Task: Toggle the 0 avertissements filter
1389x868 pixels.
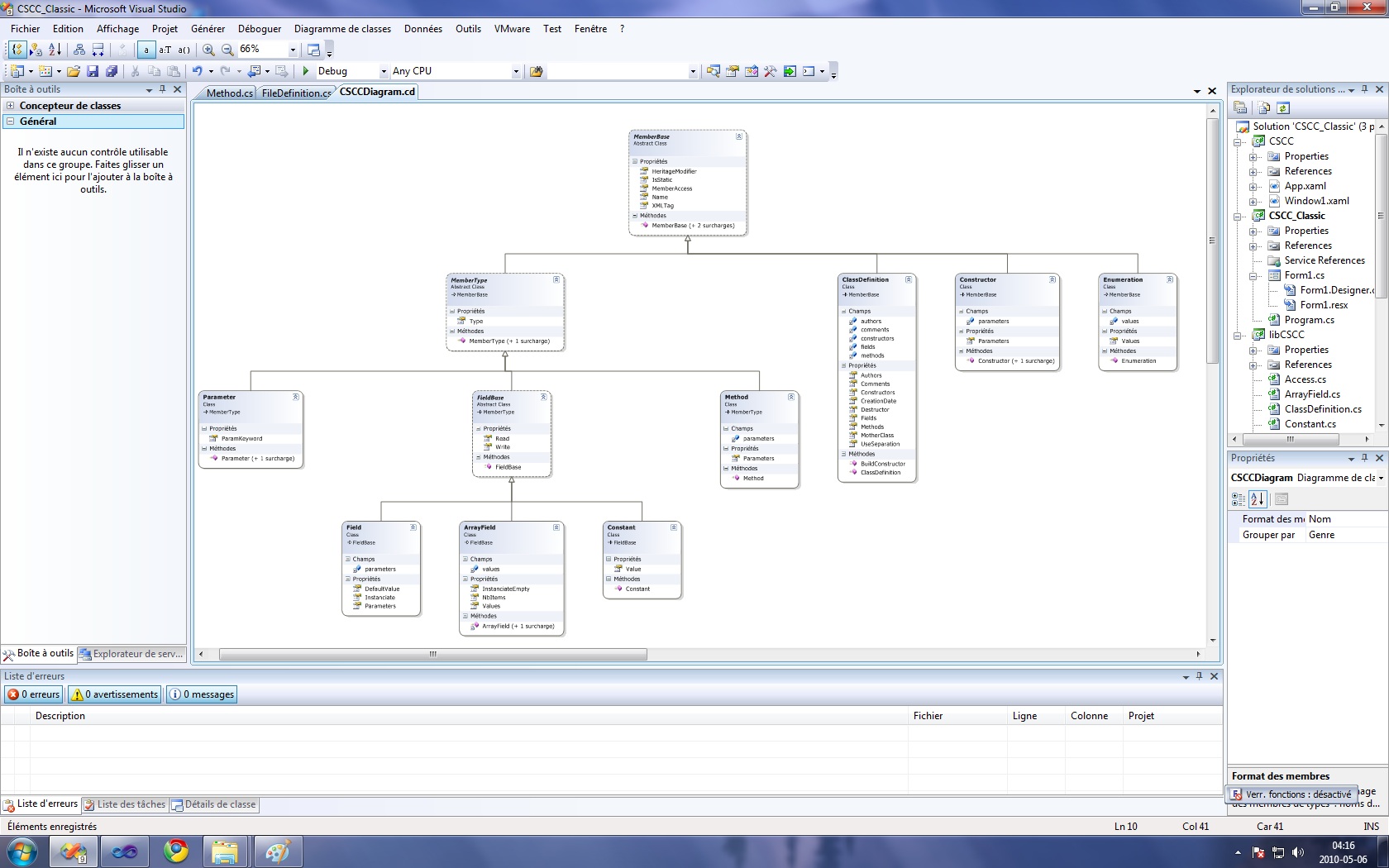Action: (x=114, y=694)
